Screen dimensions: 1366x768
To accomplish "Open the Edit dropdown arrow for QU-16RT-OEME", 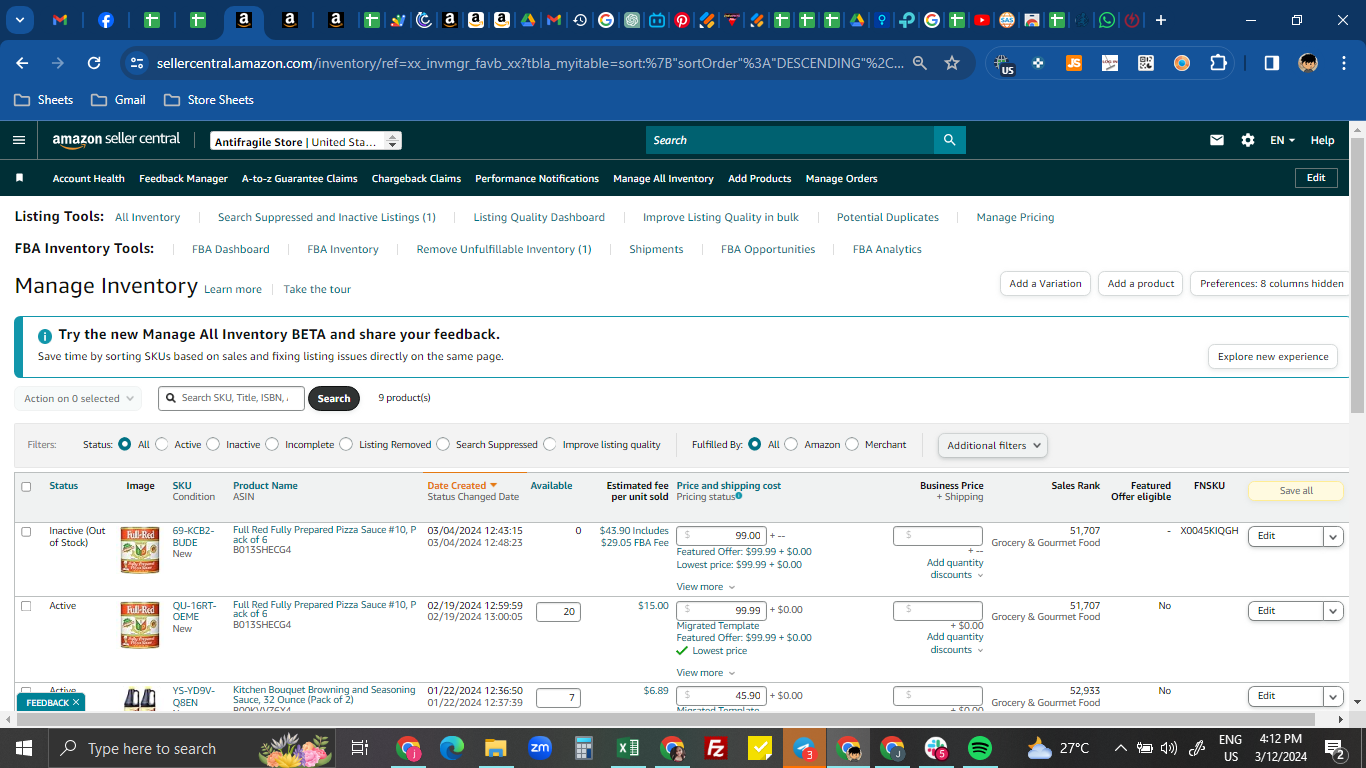I will pyautogui.click(x=1333, y=611).
